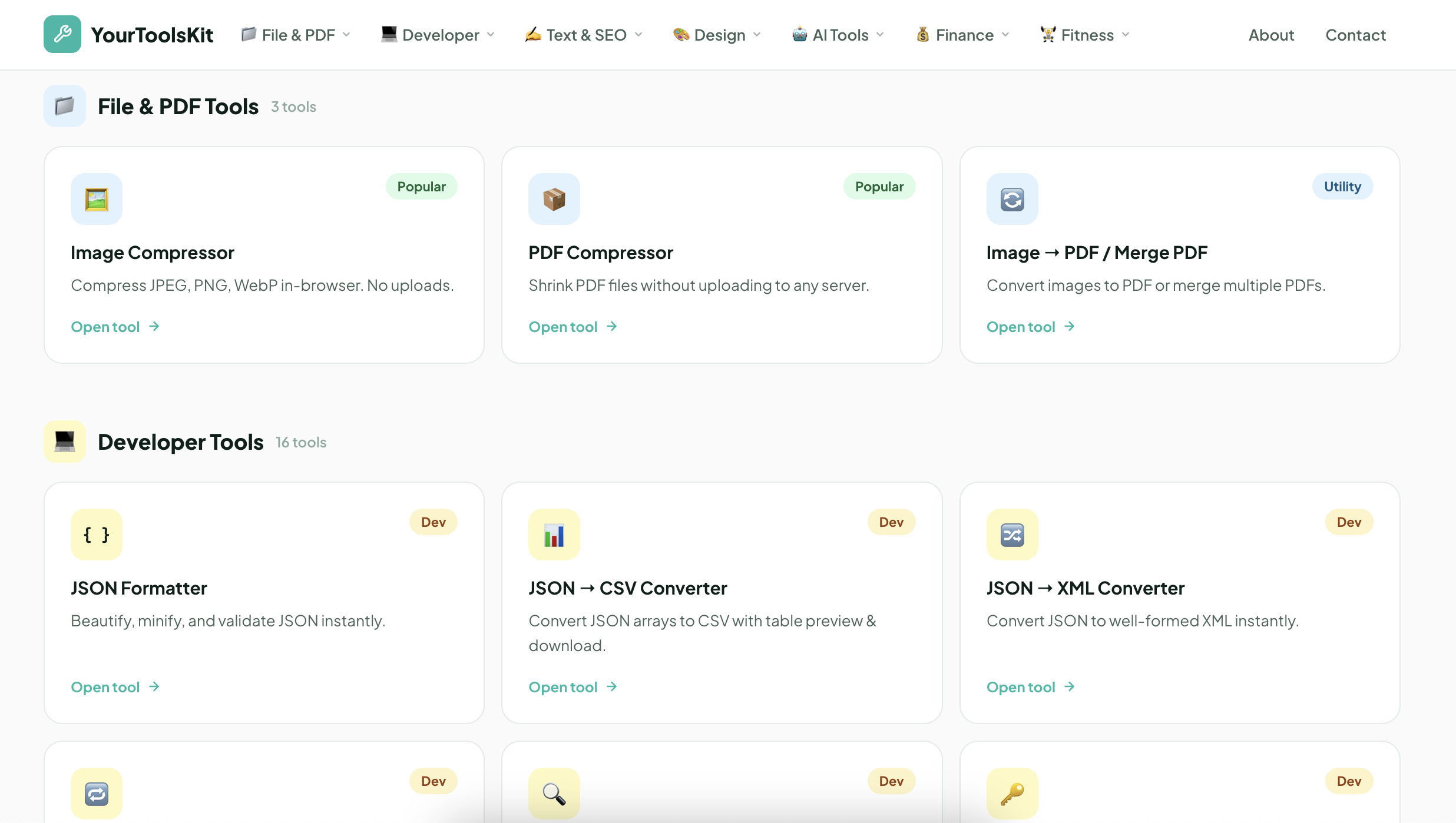Click the Image Compressor picture icon
The height and width of the screenshot is (823, 1456).
coord(97,199)
